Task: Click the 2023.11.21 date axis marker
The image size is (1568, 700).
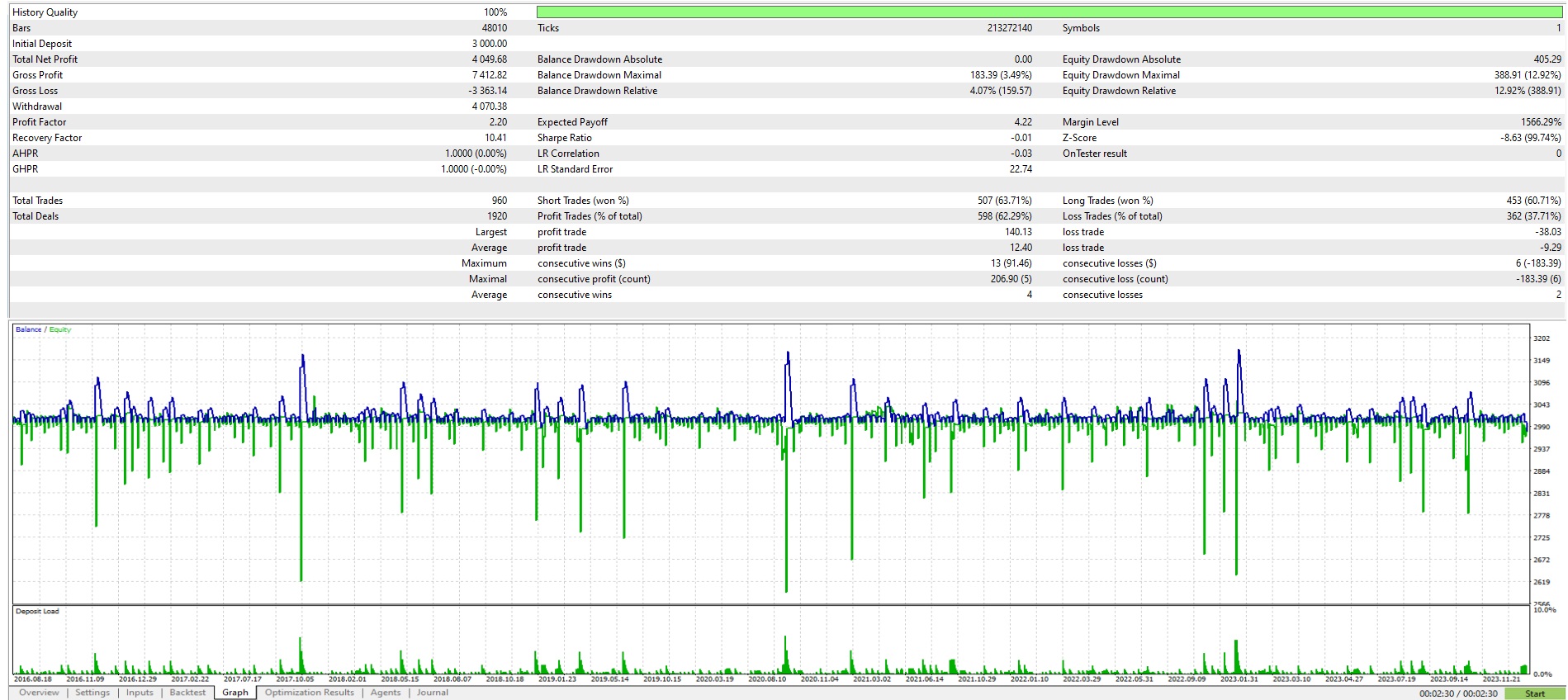Action: pyautogui.click(x=1501, y=679)
